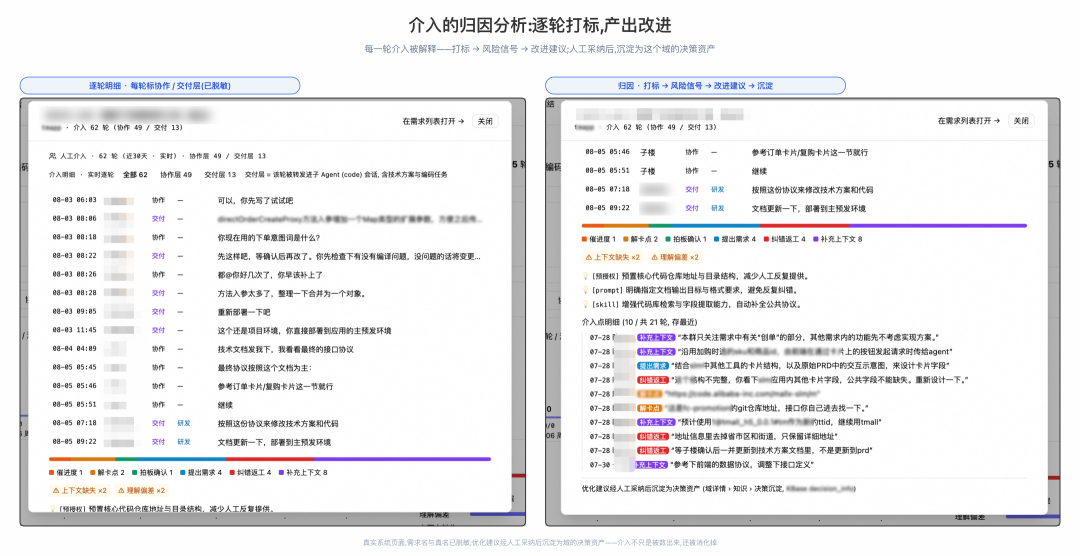Click the [prompt] 明确指定文档输出目标 suggestion text

694,290
